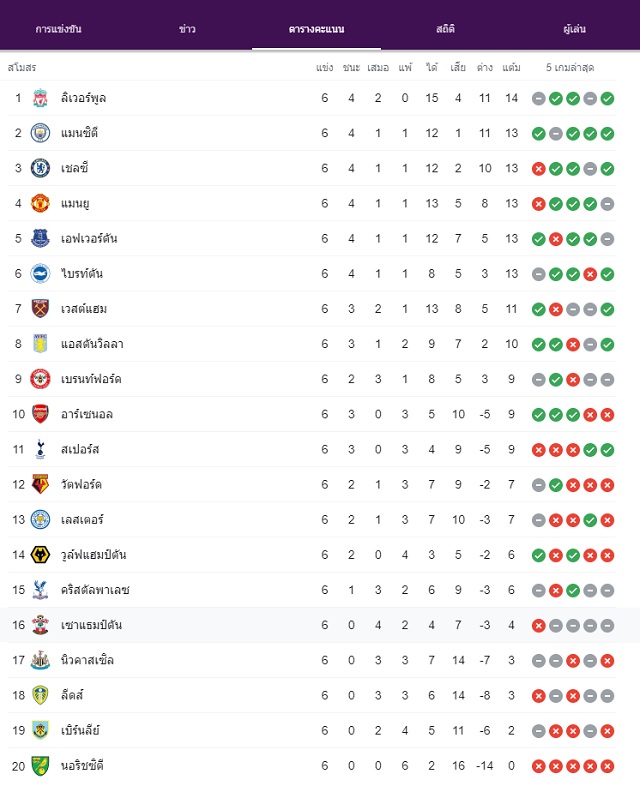Click the Wolverhampton wolf-head crest
This screenshot has width=640, height=792.
pyautogui.click(x=40, y=555)
